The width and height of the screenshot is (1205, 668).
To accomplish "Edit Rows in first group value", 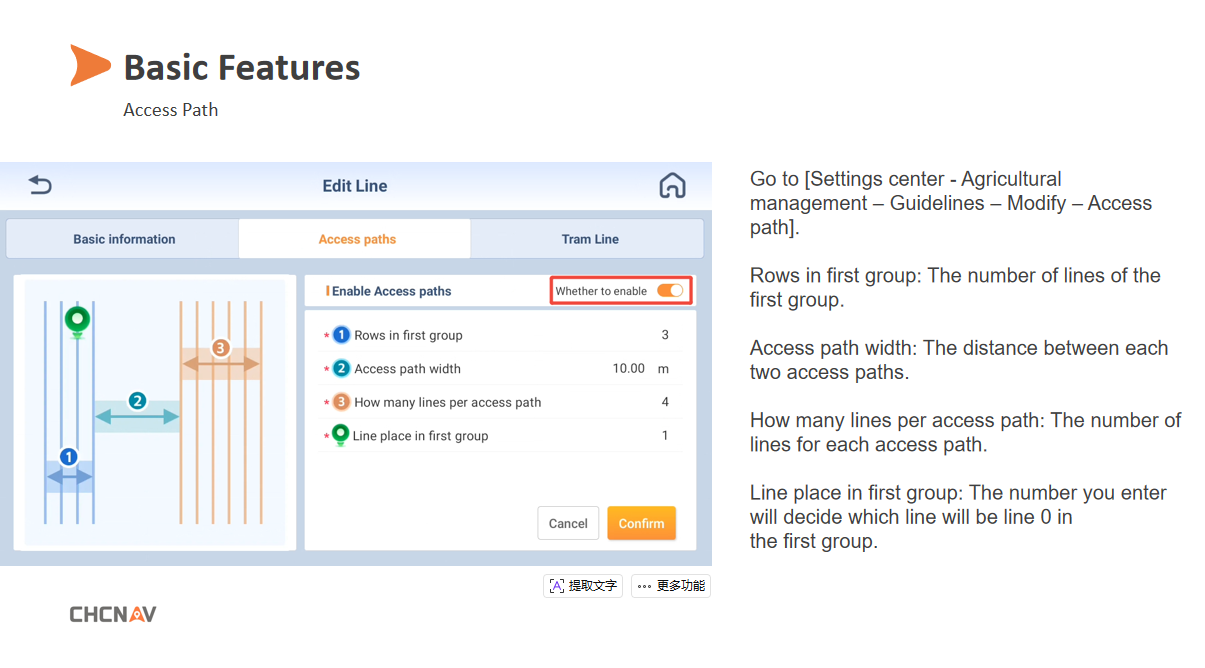I will 665,335.
